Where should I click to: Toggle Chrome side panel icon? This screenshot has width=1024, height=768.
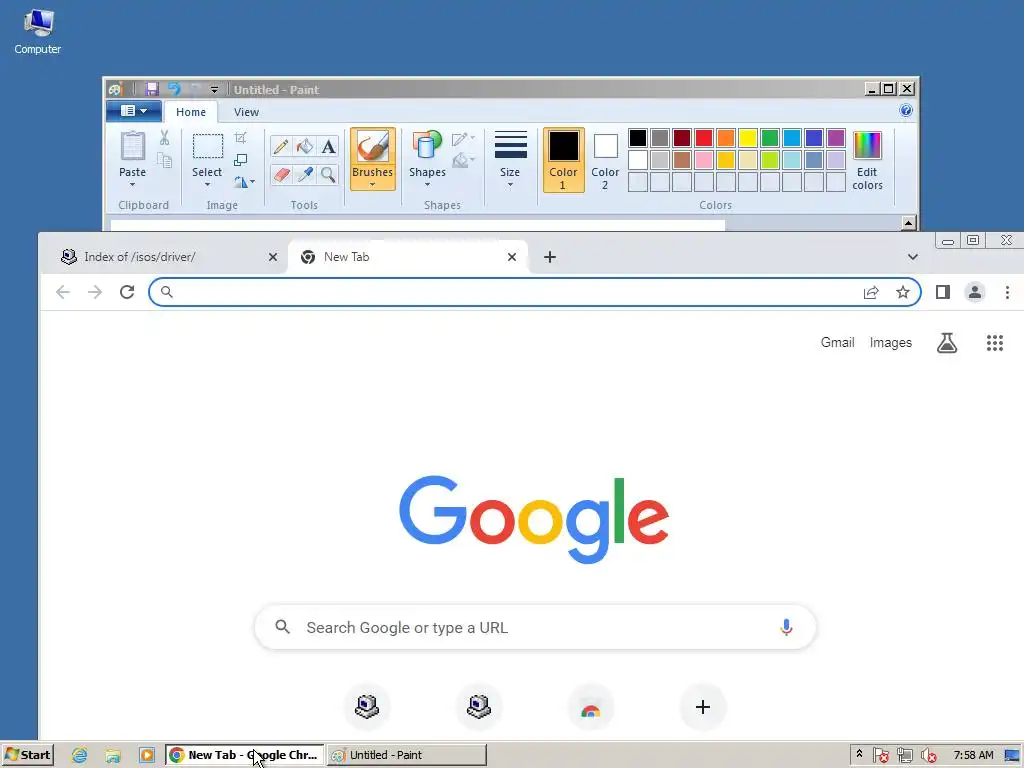[942, 292]
